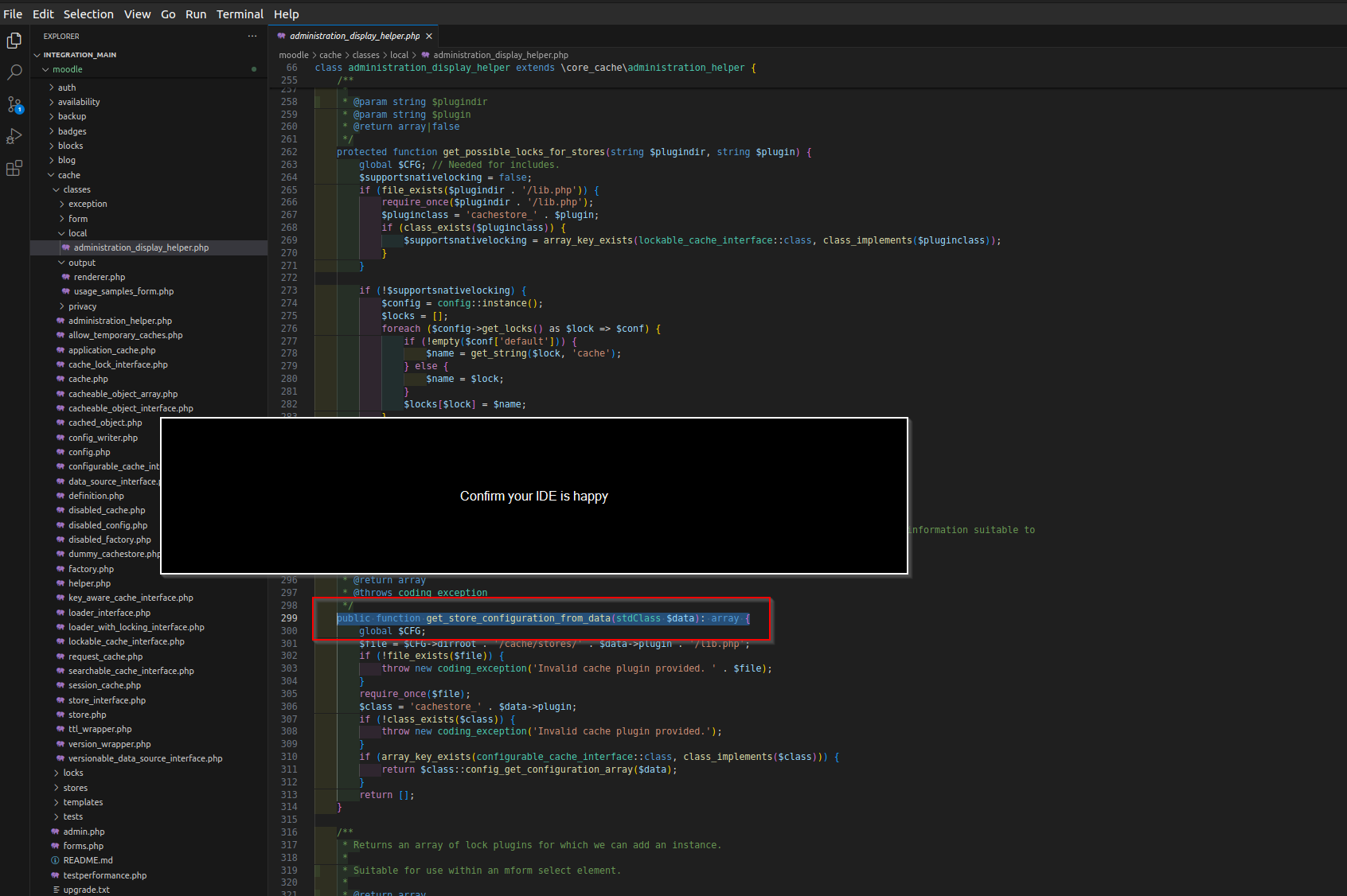Screen dimensions: 1347x896
Task: Expand the locks folder
Action: 57,773
